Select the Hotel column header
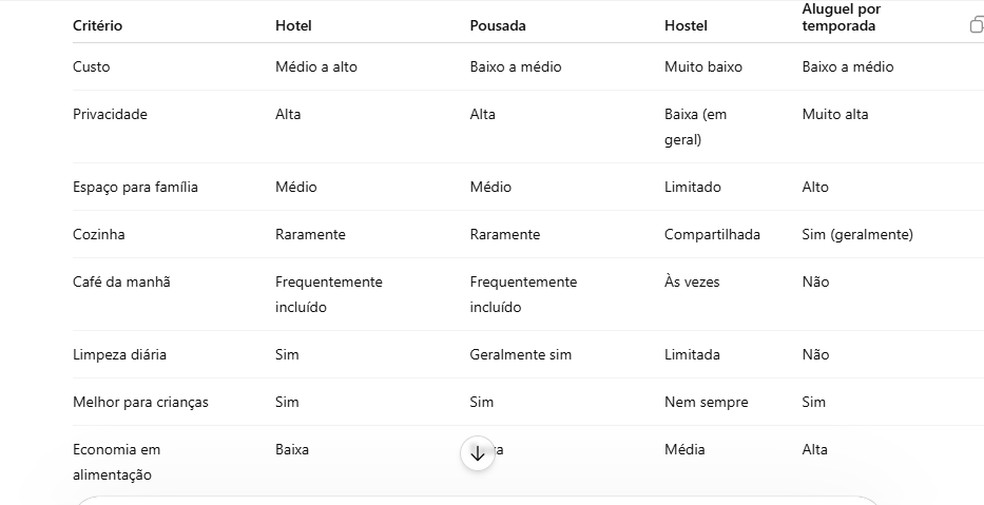This screenshot has width=984, height=505. click(x=293, y=26)
